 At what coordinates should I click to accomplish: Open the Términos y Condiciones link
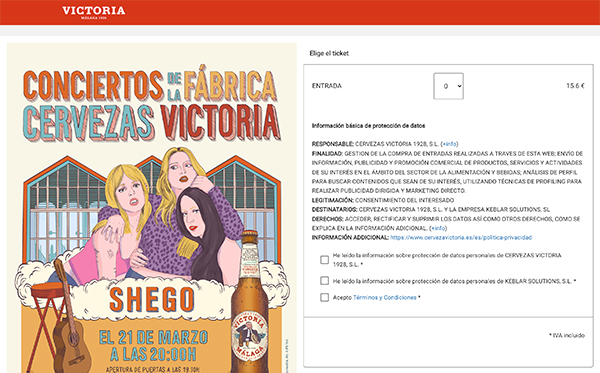coord(385,297)
